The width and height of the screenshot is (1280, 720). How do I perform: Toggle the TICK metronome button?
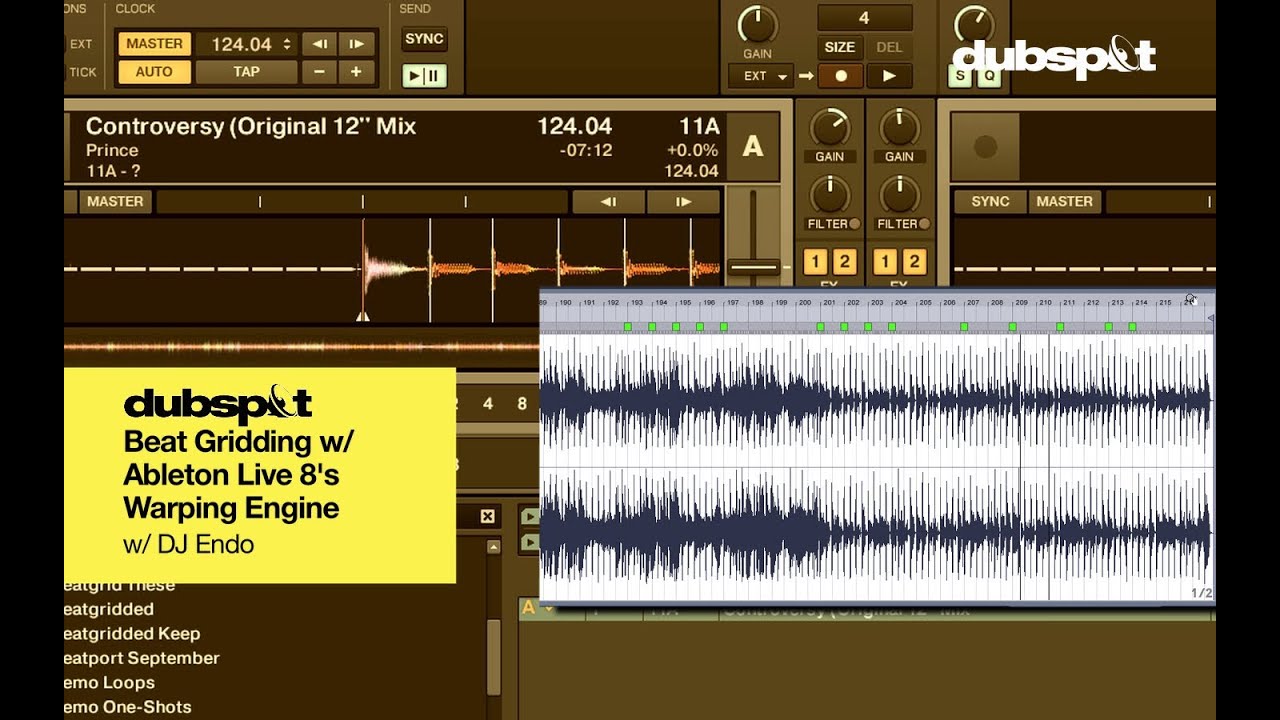[82, 72]
